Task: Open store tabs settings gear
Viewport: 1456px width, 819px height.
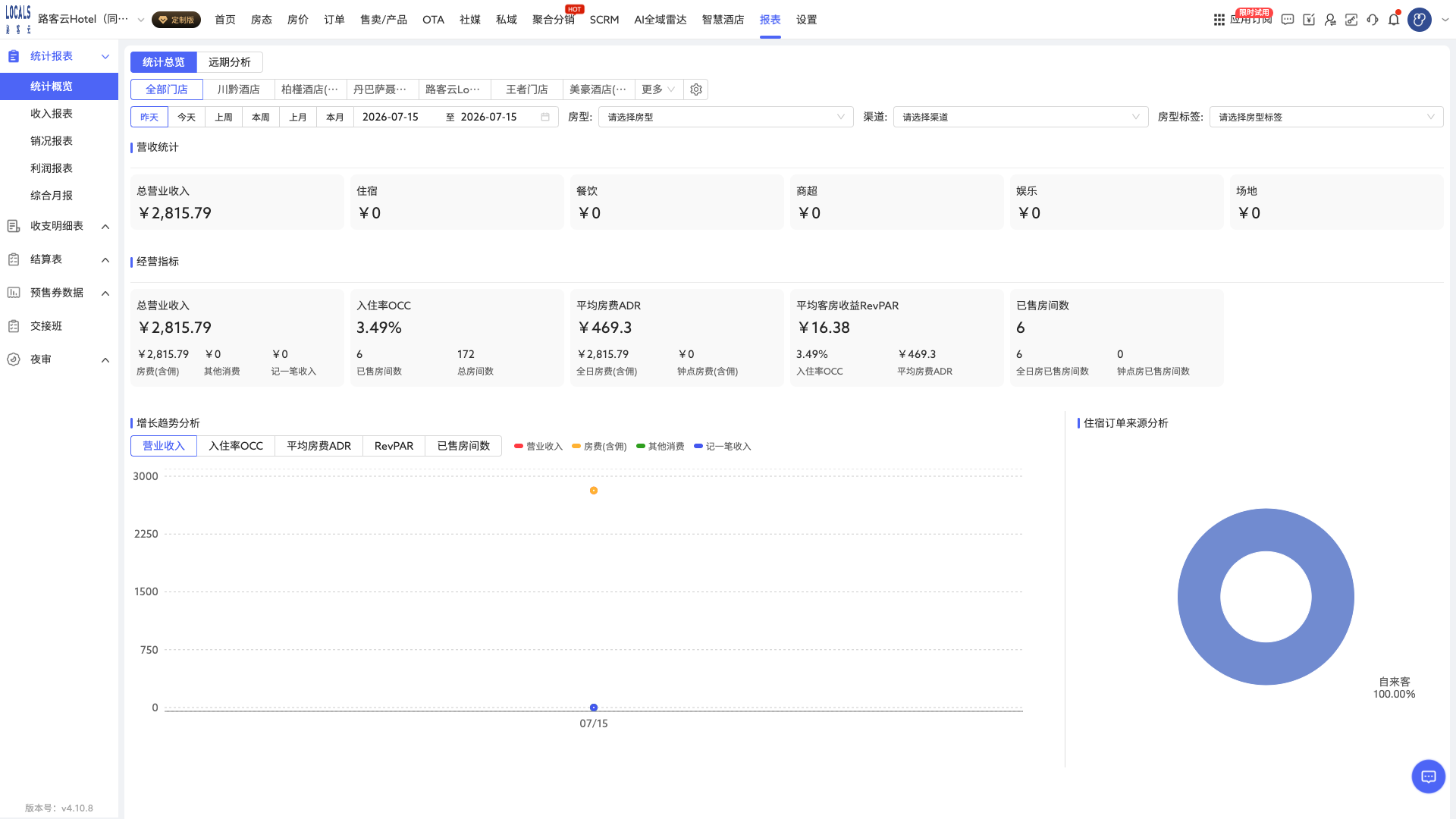Action: pyautogui.click(x=696, y=89)
